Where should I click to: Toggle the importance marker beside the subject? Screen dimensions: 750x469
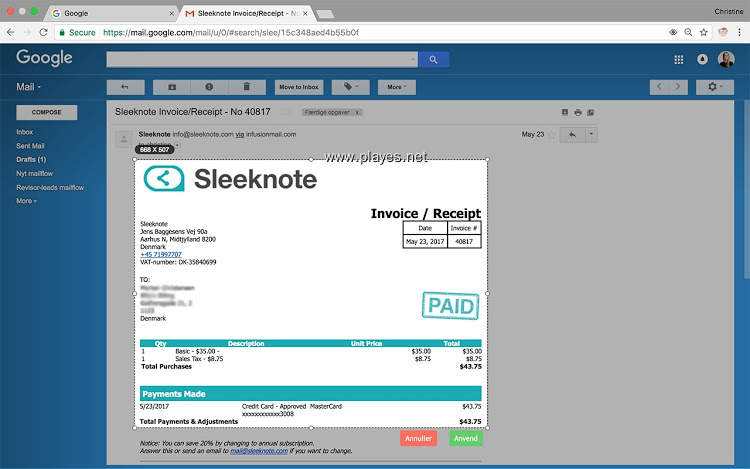tap(285, 112)
